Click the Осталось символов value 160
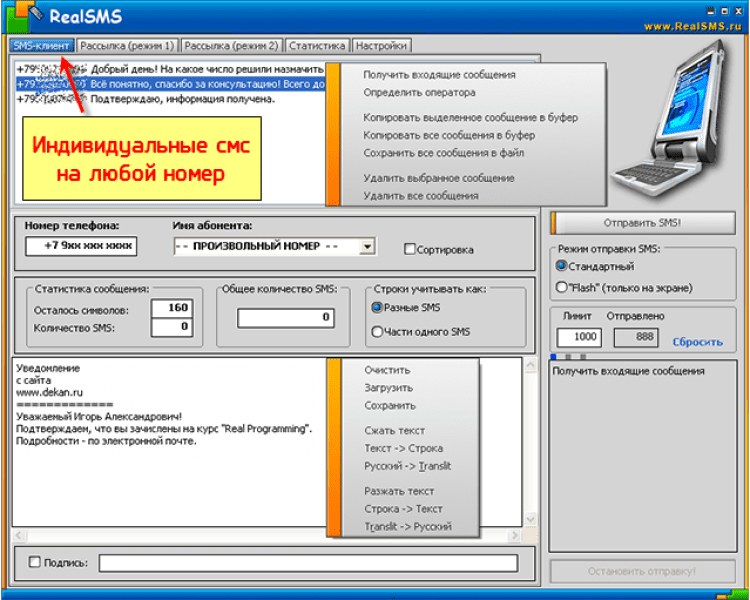Image resolution: width=750 pixels, height=600 pixels. pyautogui.click(x=172, y=308)
